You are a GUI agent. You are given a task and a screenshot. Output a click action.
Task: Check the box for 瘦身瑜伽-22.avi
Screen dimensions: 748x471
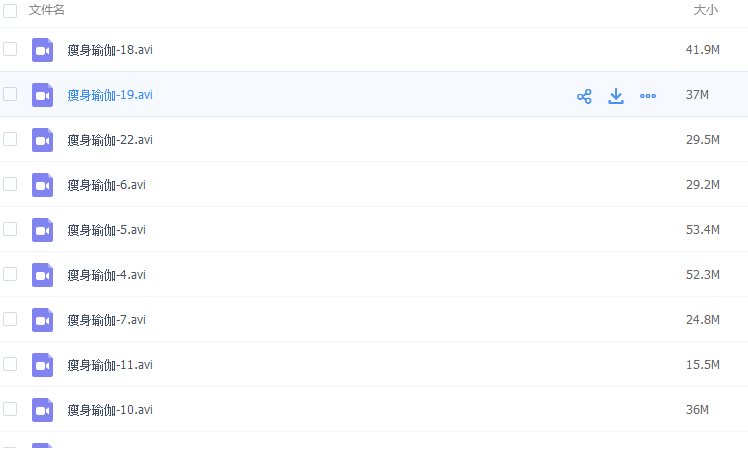(10, 139)
